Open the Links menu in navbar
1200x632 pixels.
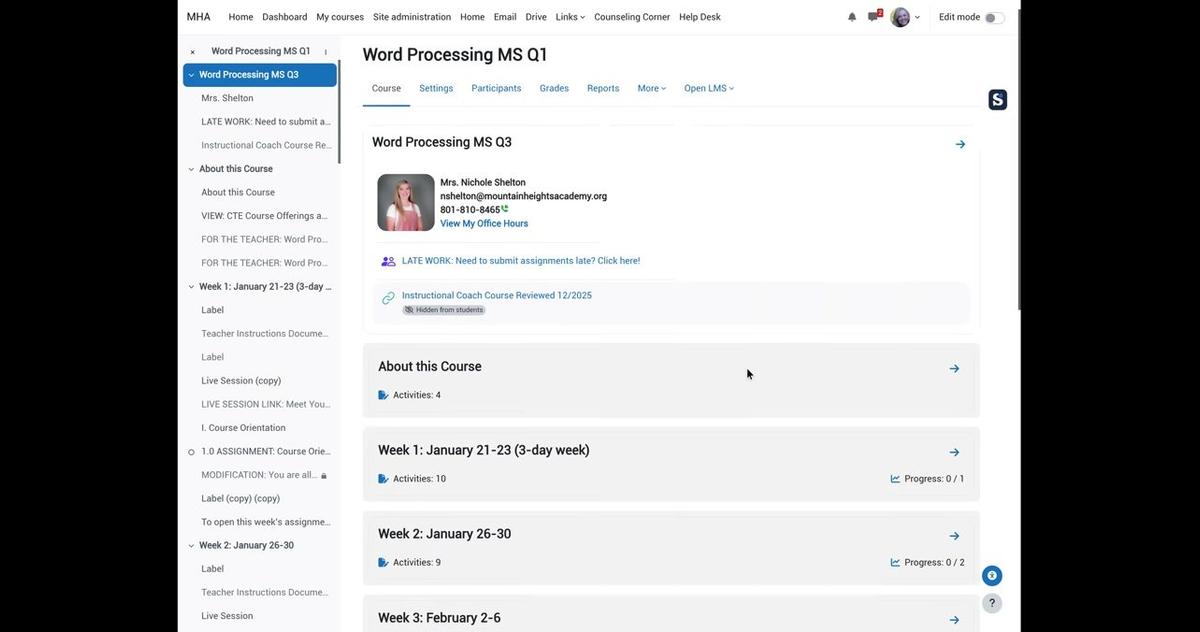tap(570, 17)
